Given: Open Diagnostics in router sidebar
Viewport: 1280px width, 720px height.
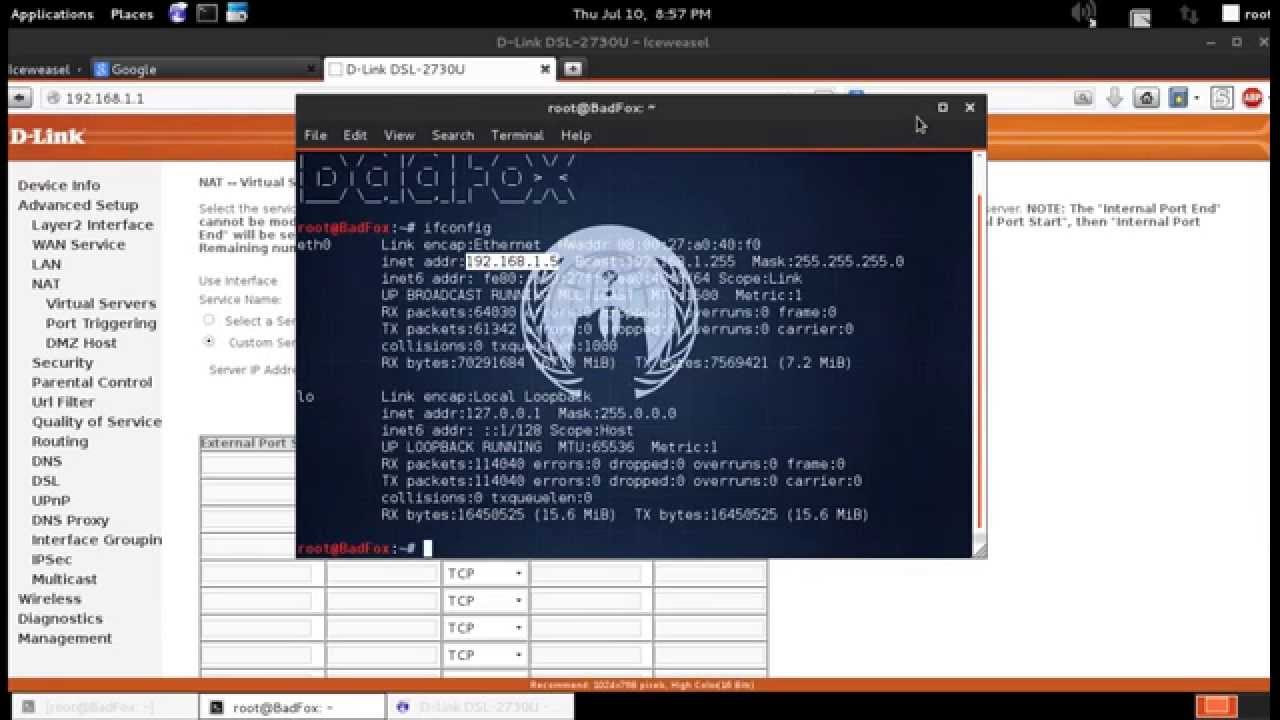Looking at the screenshot, I should pos(60,618).
